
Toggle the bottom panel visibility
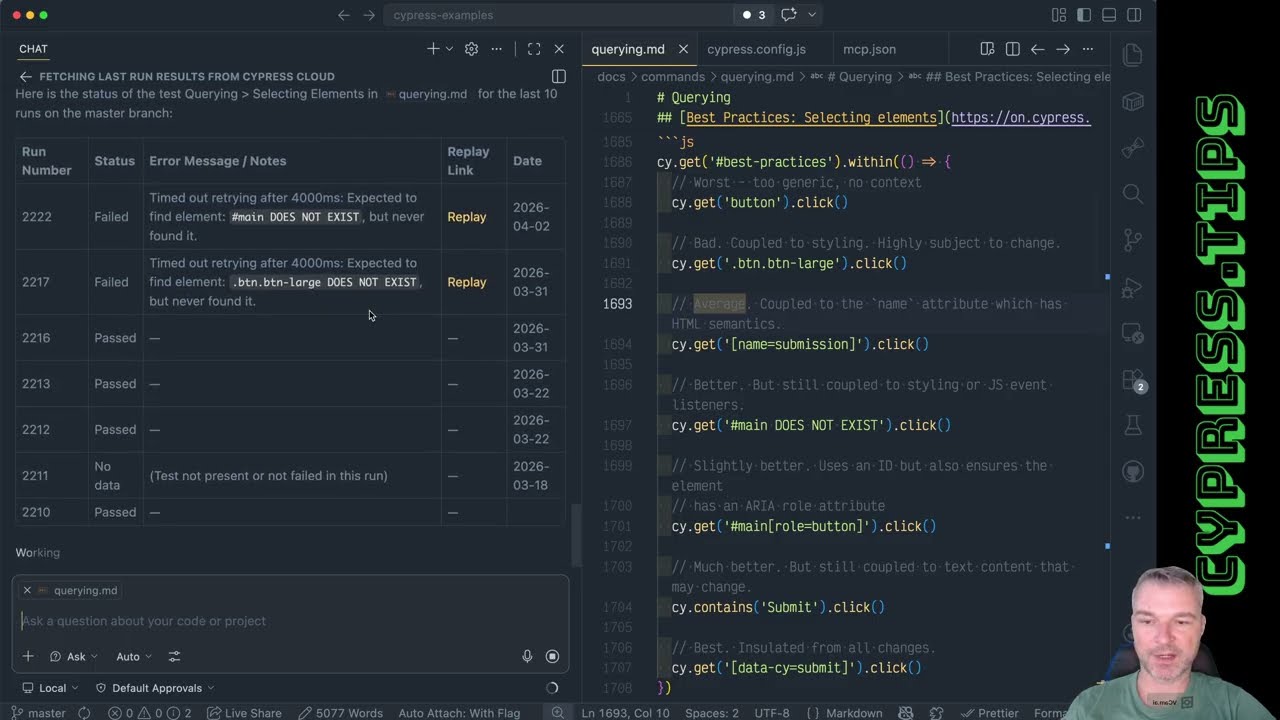(1109, 15)
